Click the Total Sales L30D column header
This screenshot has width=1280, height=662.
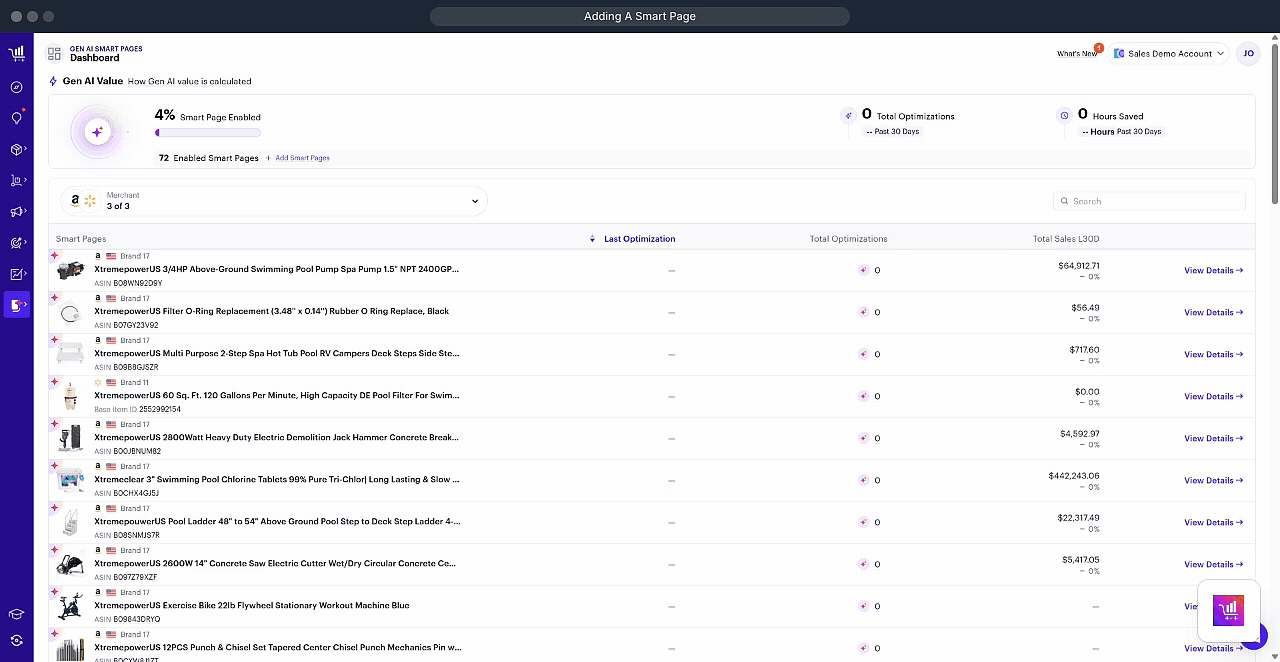(x=1066, y=239)
